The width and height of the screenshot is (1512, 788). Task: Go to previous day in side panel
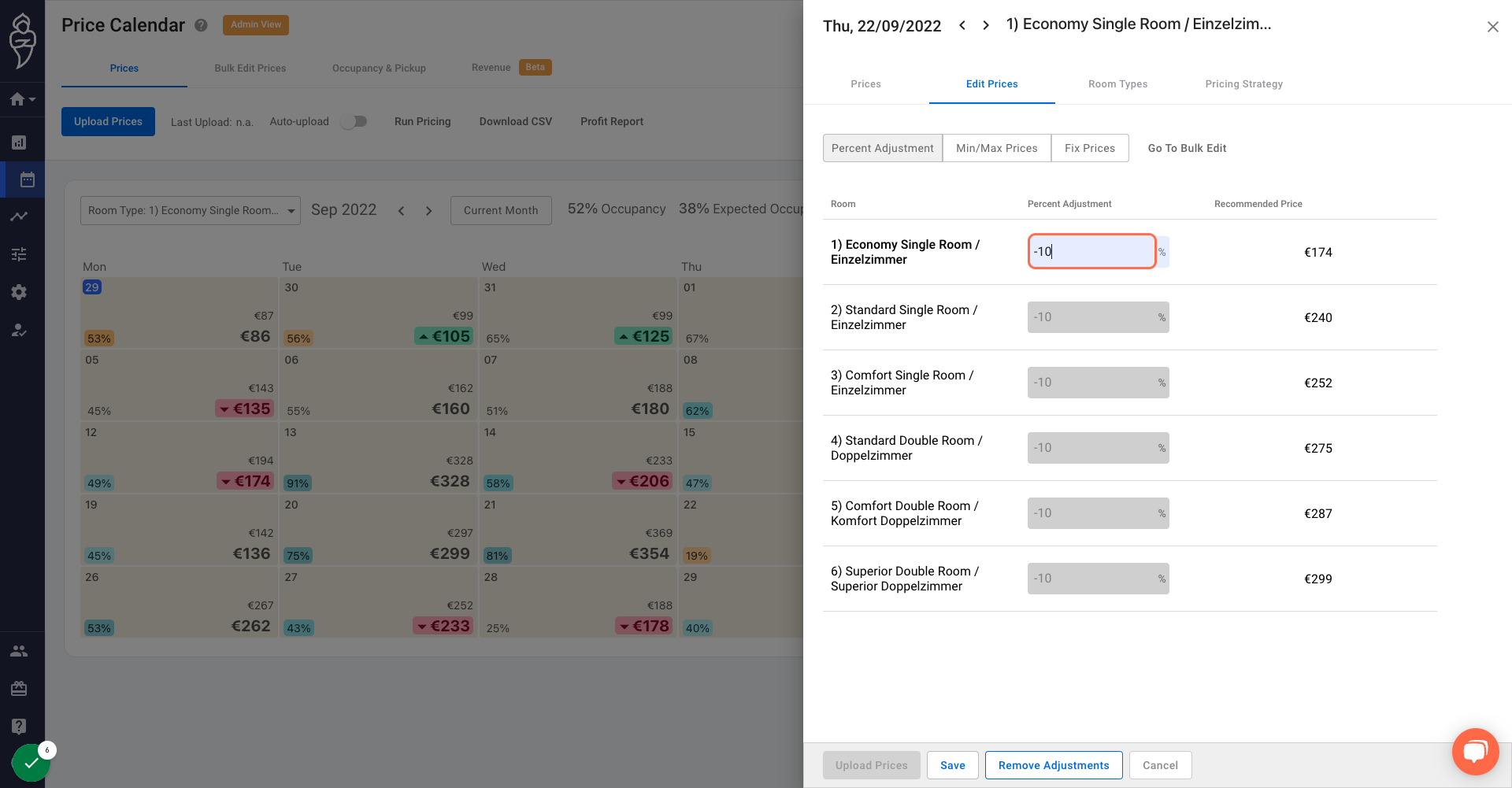(x=962, y=25)
